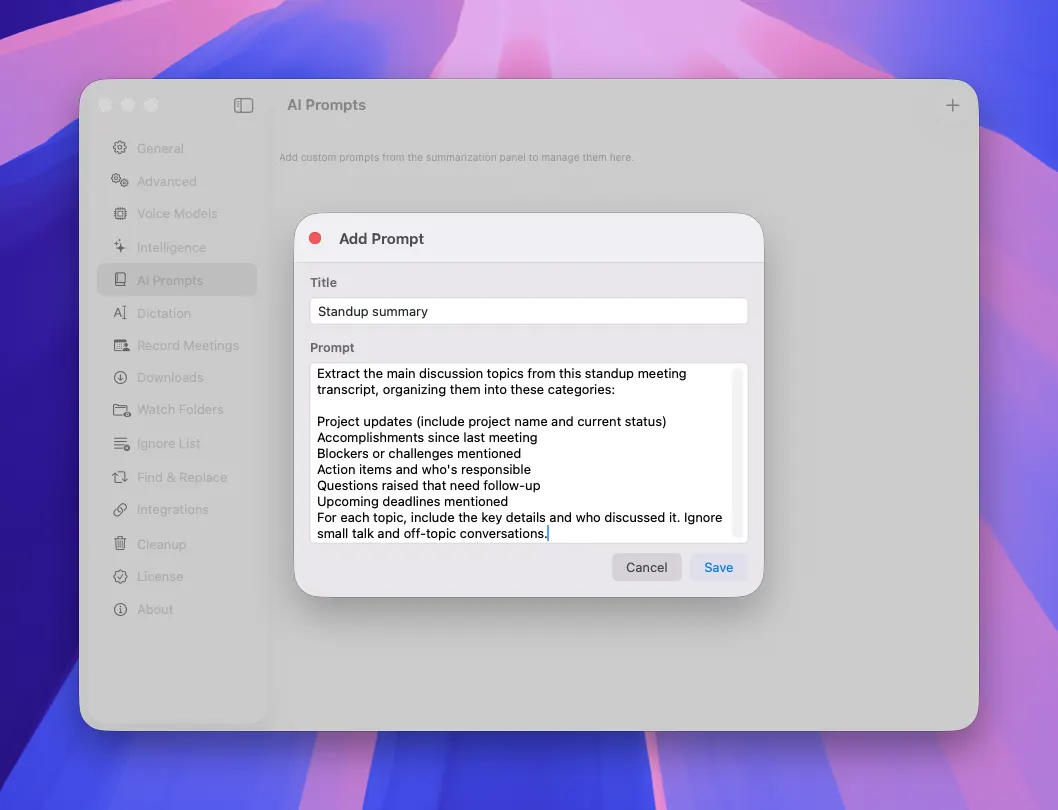Click the Downloads arrow-circle icon
Screen dimensions: 1058x810
(120, 377)
